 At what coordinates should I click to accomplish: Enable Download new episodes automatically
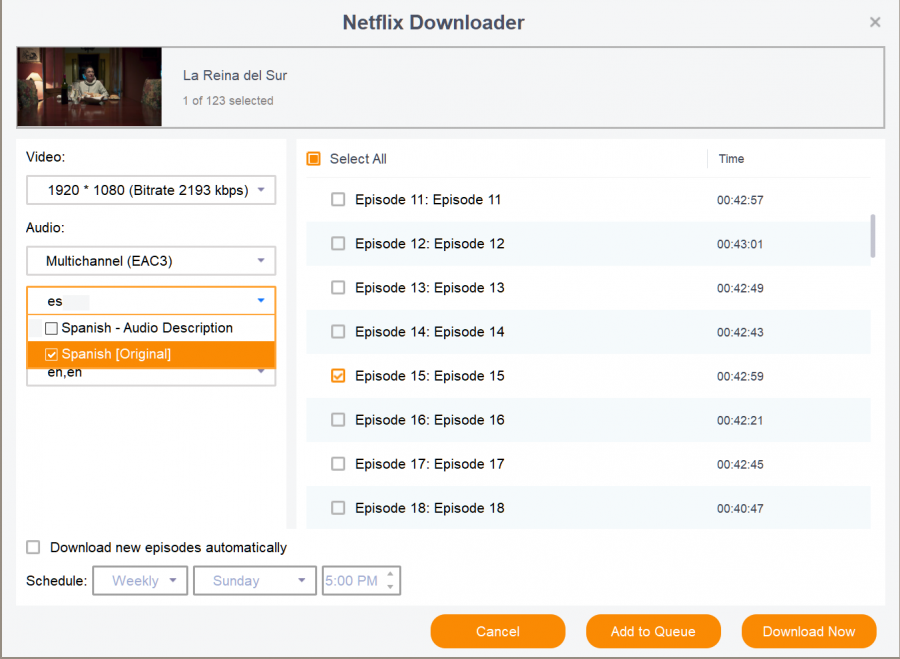pyautogui.click(x=33, y=547)
